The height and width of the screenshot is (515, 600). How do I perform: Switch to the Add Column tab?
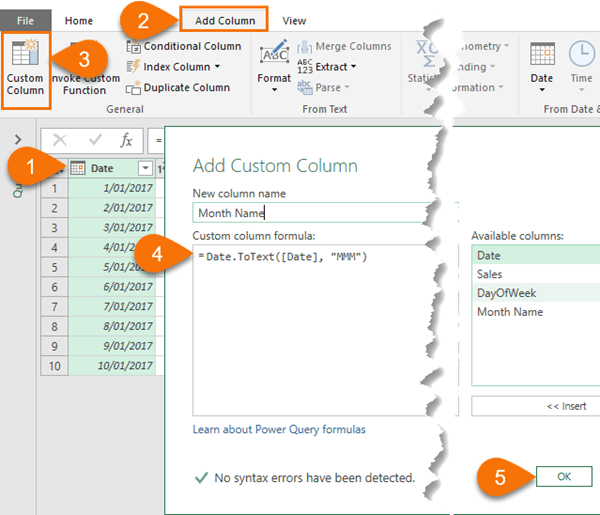pos(225,20)
